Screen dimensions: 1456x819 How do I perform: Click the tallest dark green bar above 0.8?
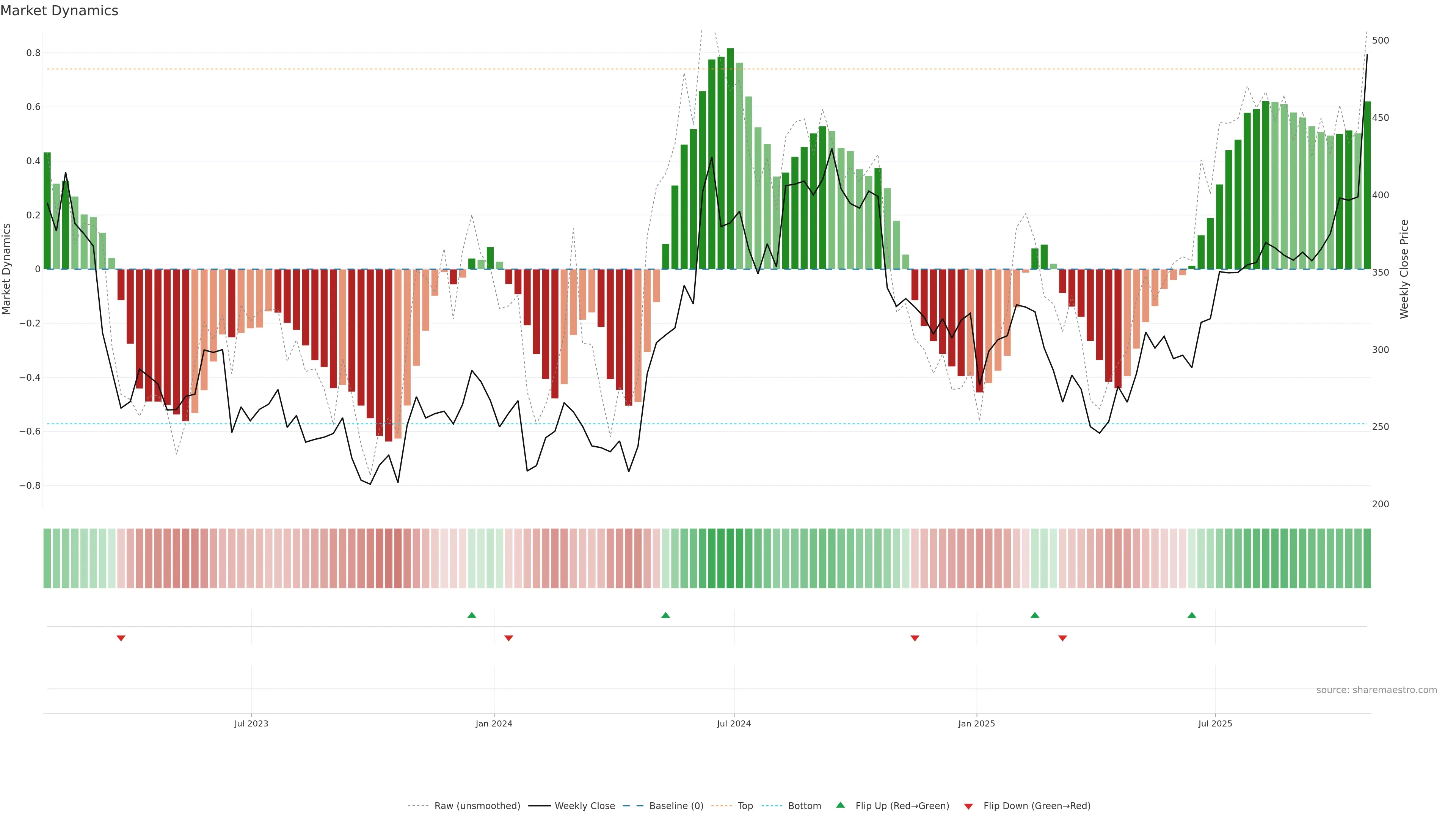coord(730,158)
